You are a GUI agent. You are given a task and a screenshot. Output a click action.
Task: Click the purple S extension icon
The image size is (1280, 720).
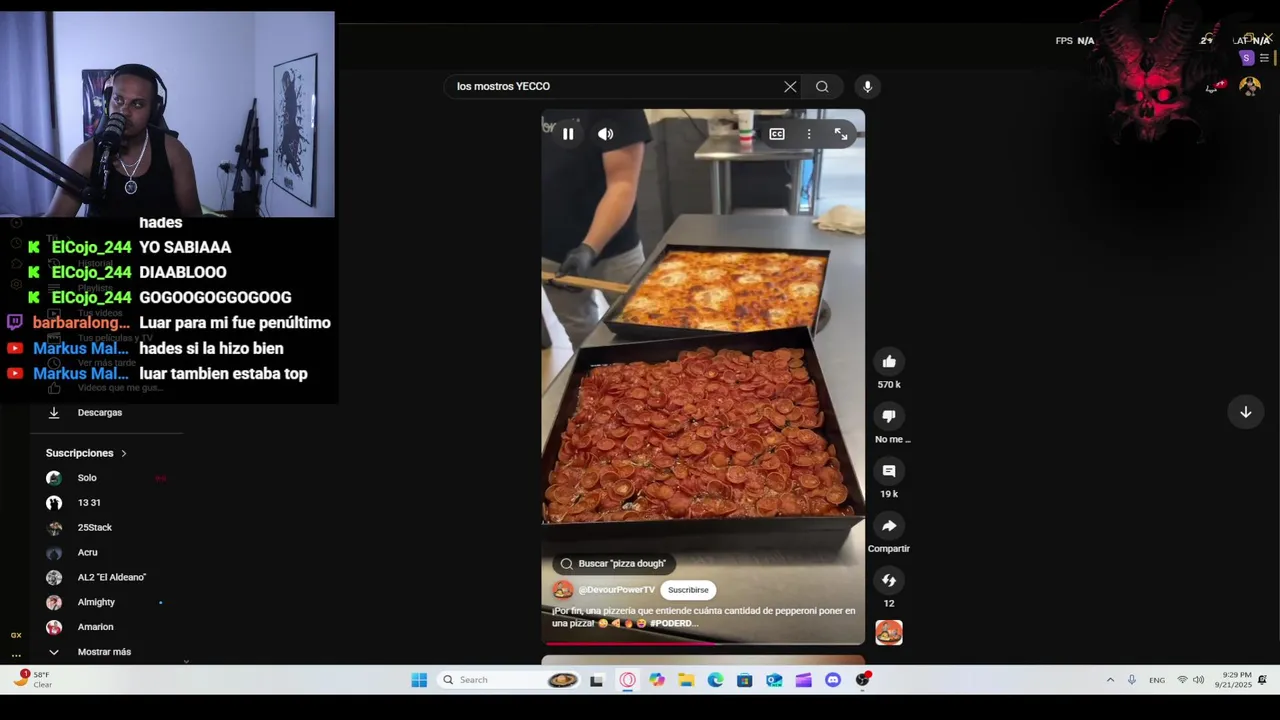click(x=1246, y=58)
